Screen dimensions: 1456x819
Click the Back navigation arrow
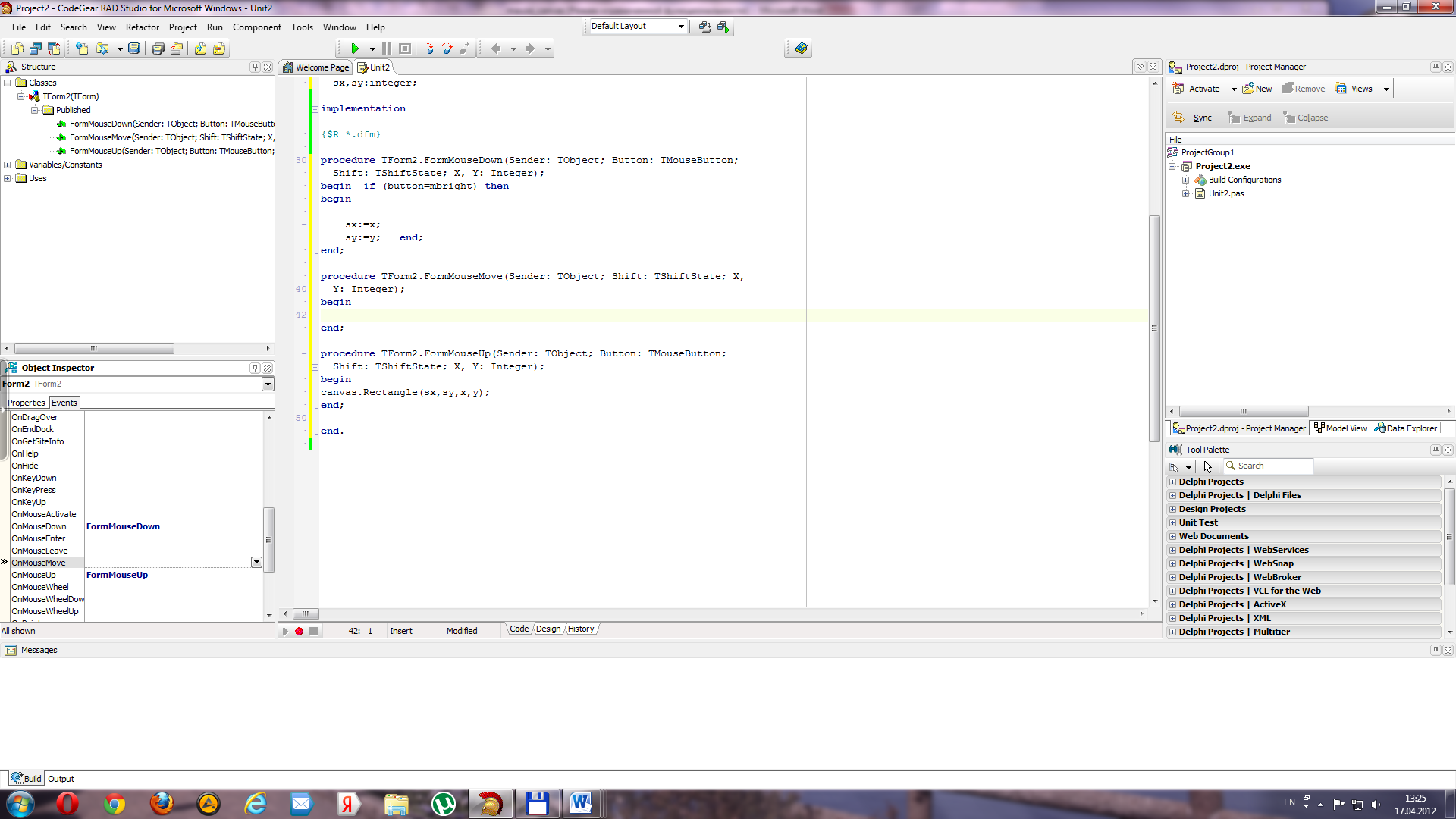[x=496, y=49]
